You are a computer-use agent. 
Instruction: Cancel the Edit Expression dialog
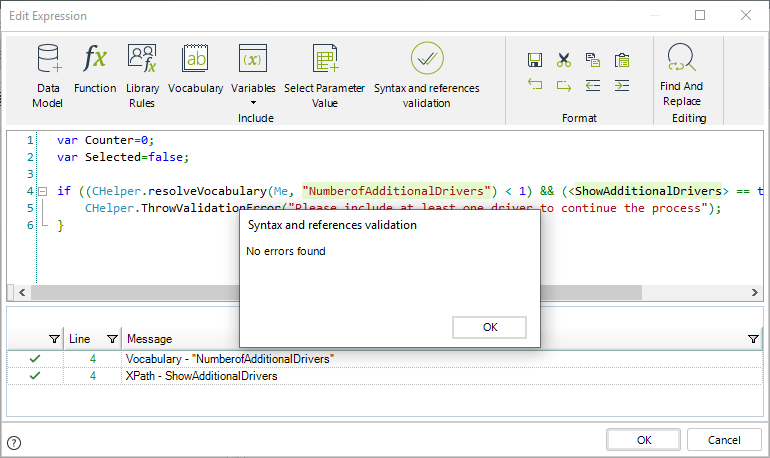click(724, 440)
